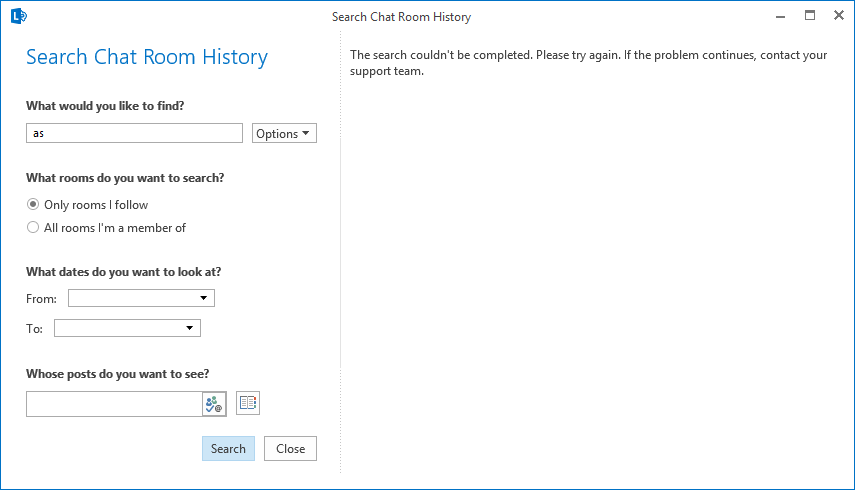
Task: Open the Options dropdown
Action: coord(284,134)
